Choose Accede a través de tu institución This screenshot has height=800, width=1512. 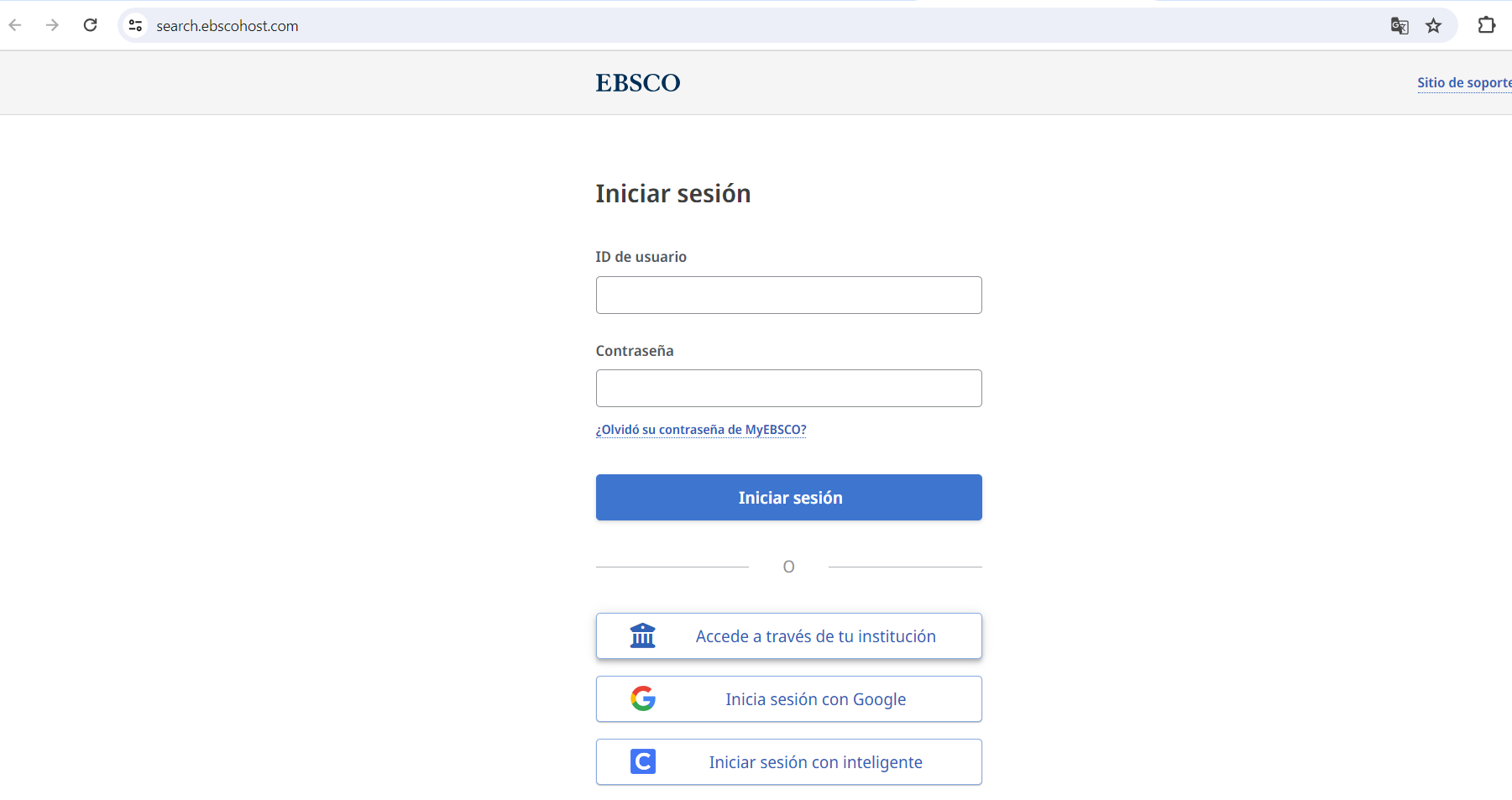pyautogui.click(x=789, y=635)
